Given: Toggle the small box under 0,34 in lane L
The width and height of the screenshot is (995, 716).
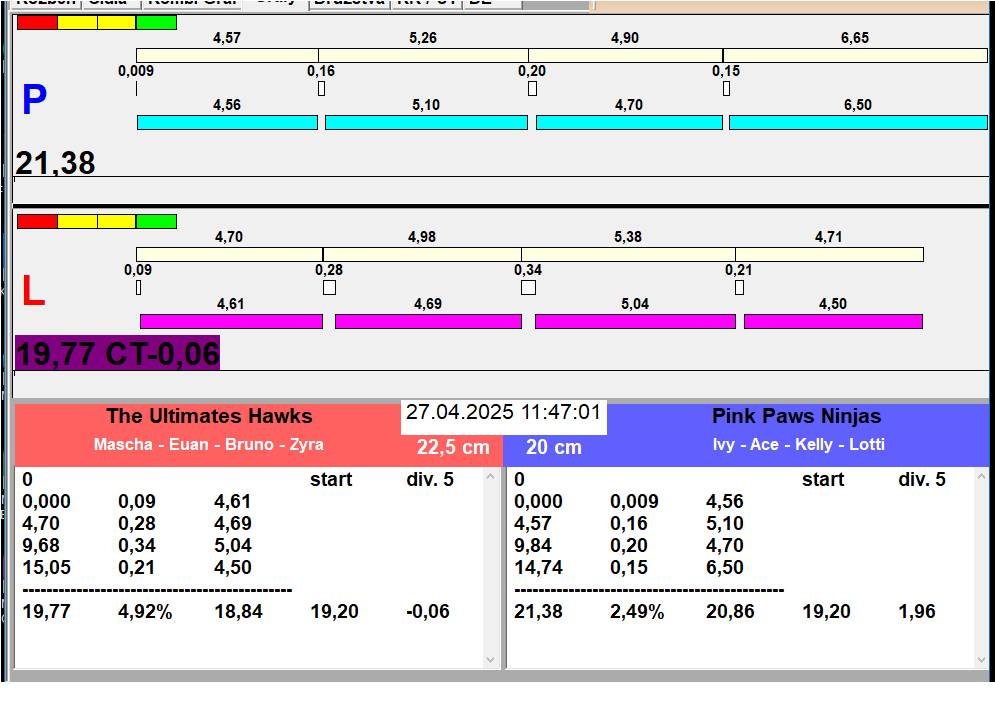Looking at the screenshot, I should click(x=528, y=288).
